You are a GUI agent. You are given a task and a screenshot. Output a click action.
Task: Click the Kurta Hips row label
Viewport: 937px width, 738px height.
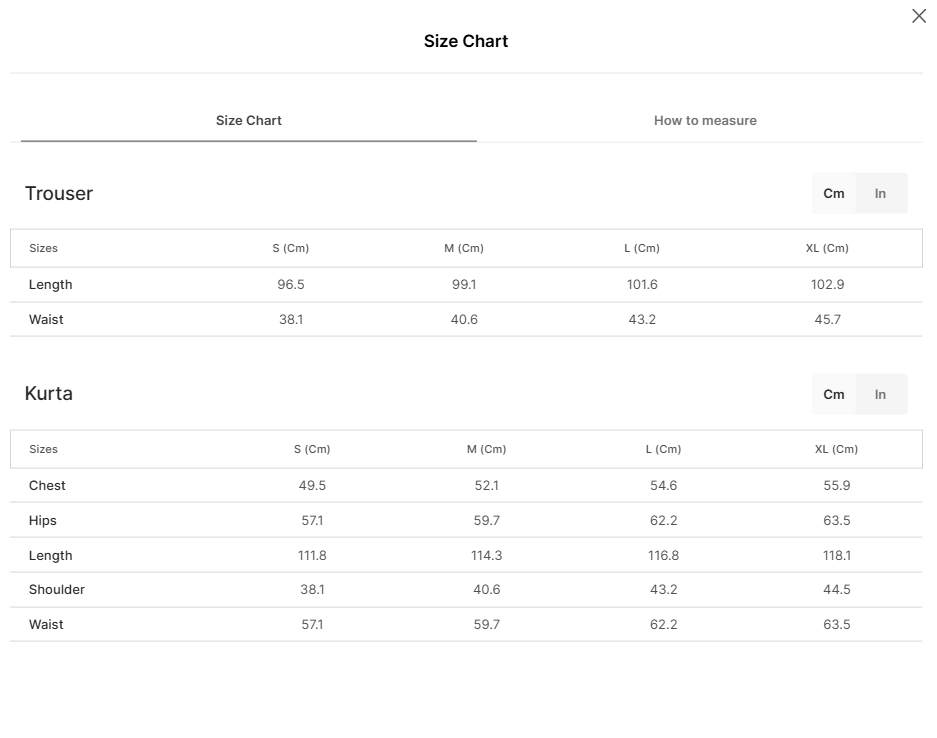click(43, 521)
